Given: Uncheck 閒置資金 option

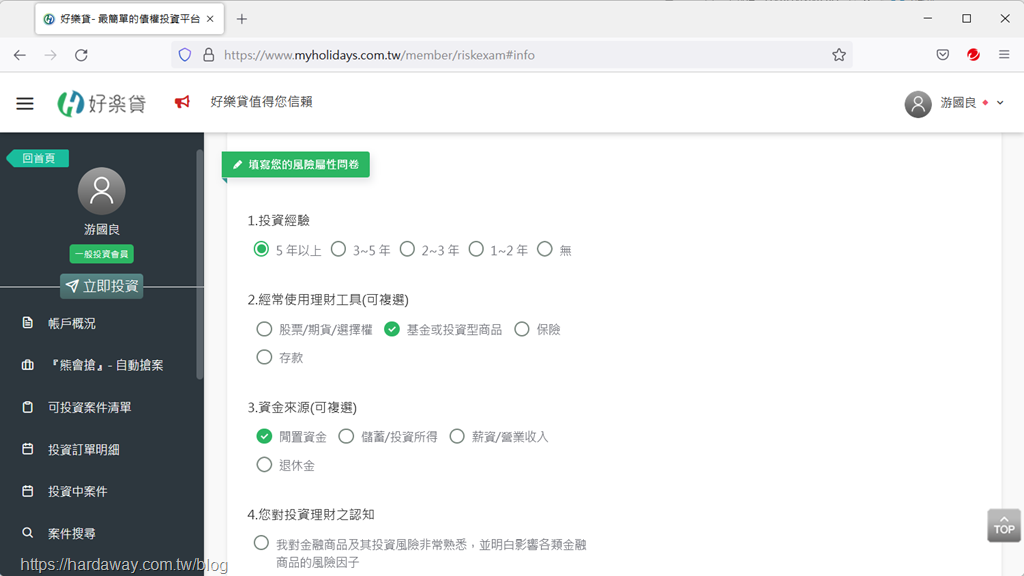Looking at the screenshot, I should tap(264, 436).
